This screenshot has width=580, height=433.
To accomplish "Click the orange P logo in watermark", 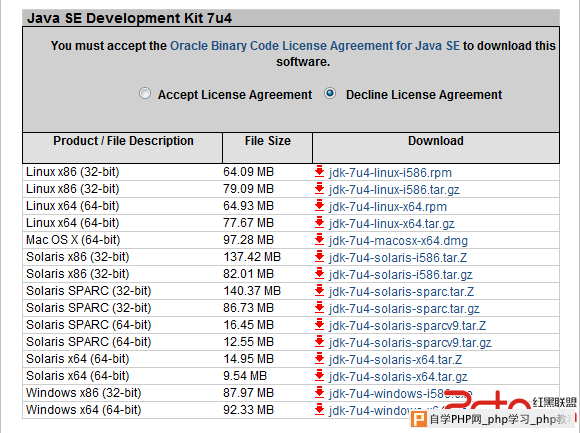I will coord(419,419).
